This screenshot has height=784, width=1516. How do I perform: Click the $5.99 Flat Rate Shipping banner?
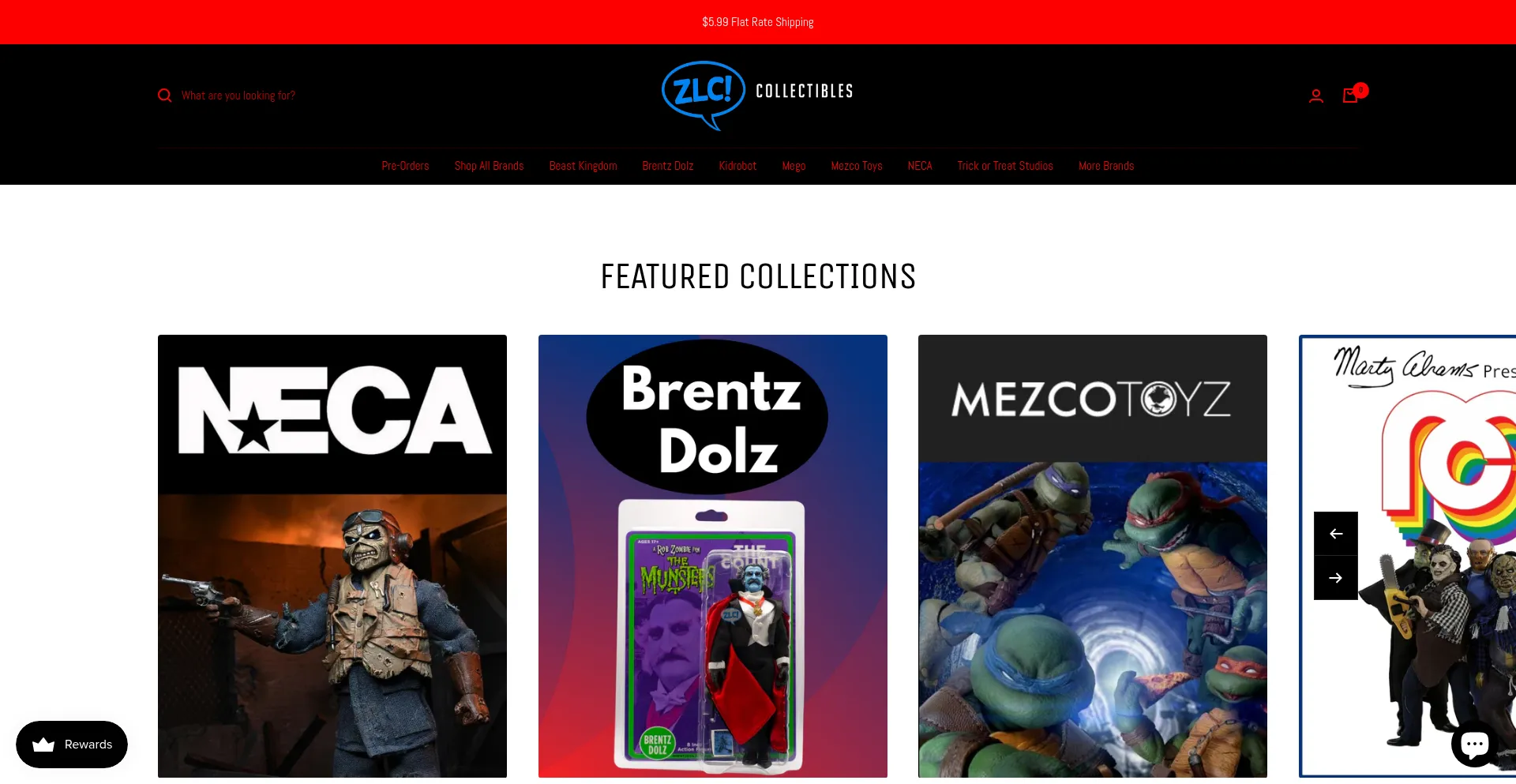click(x=758, y=22)
